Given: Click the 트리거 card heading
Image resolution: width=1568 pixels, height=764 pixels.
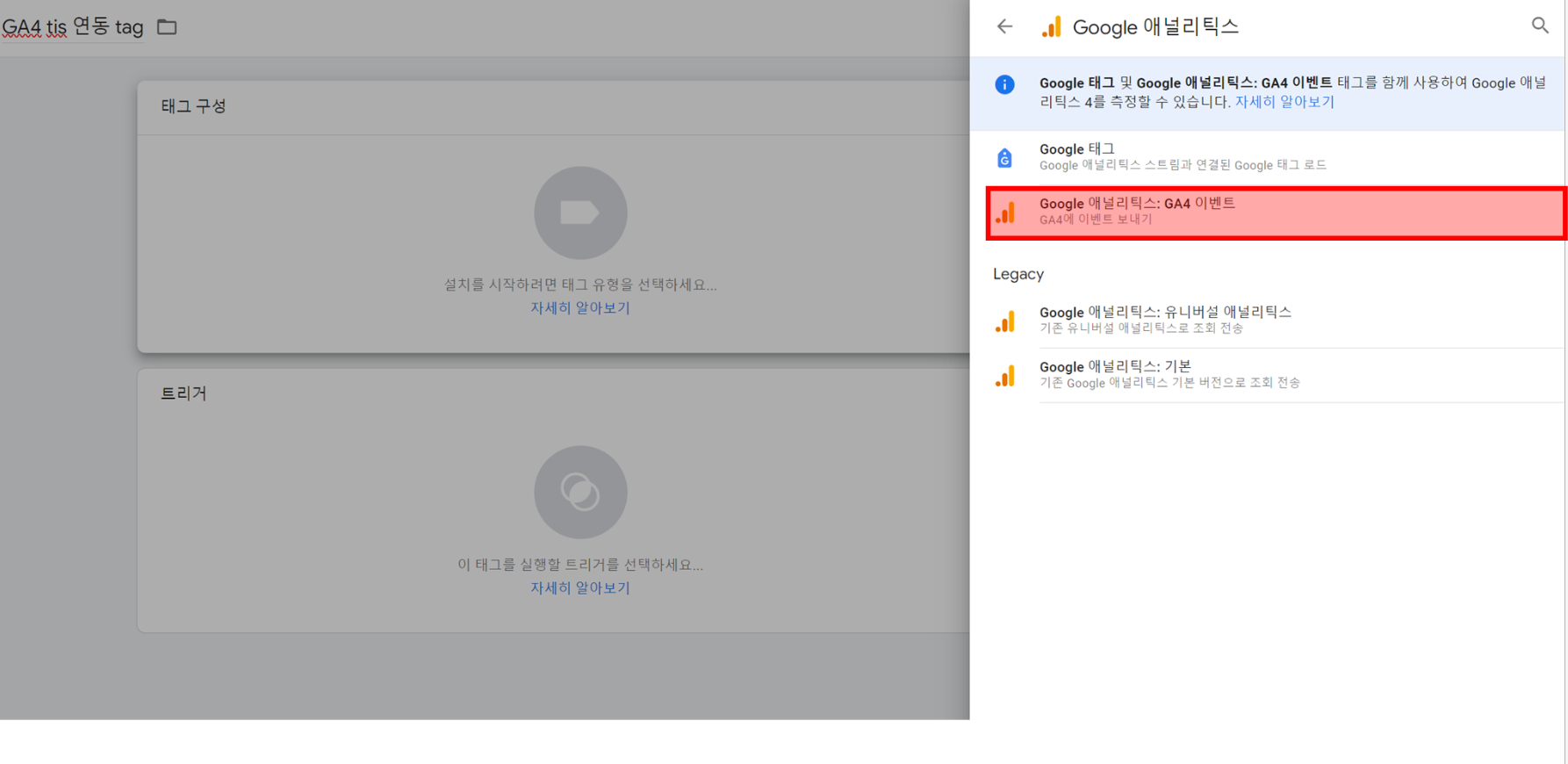Looking at the screenshot, I should 183,393.
